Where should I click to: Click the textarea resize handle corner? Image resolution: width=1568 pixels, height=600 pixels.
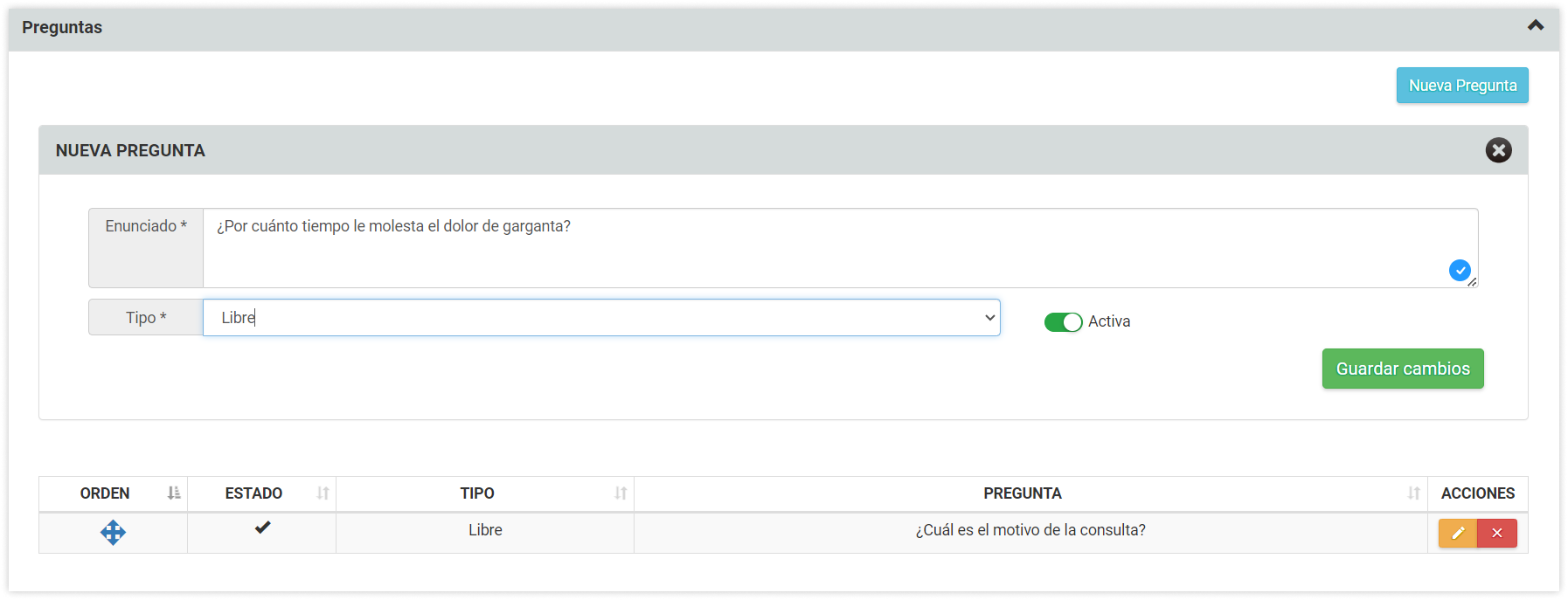point(1472,282)
